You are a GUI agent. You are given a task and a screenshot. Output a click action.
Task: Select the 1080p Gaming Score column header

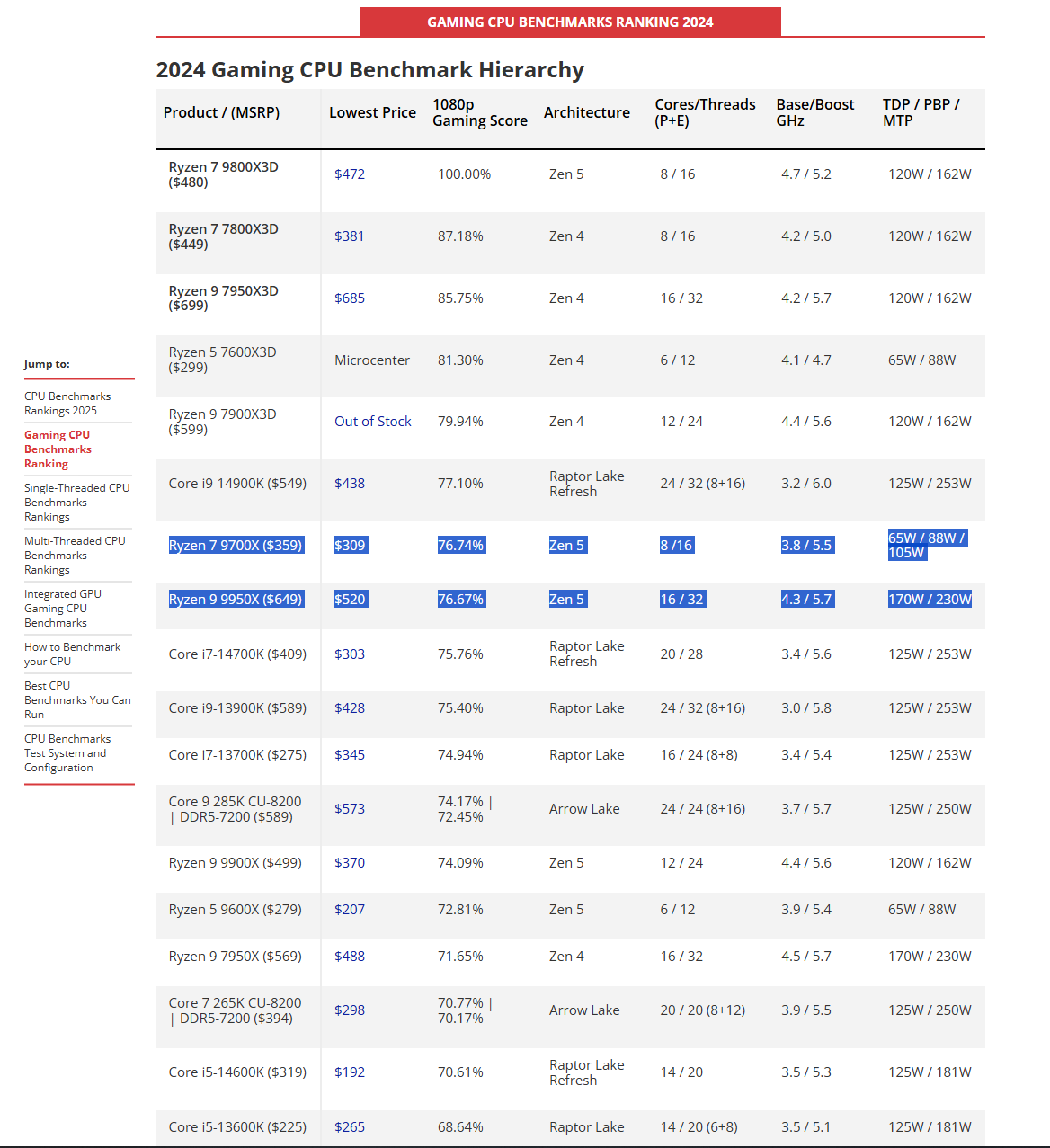[480, 112]
